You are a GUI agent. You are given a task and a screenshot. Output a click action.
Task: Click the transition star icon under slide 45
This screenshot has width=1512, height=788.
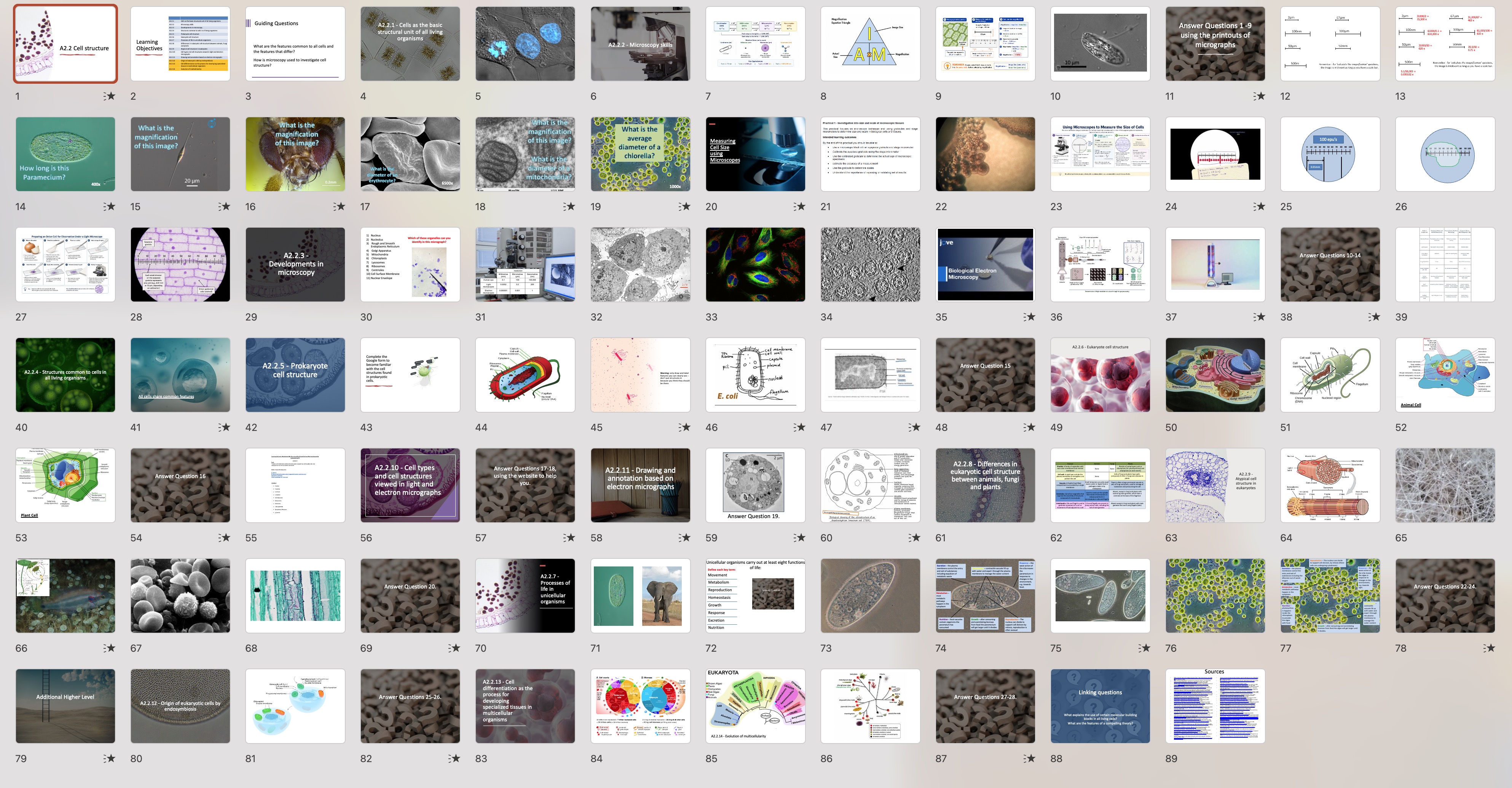click(684, 427)
